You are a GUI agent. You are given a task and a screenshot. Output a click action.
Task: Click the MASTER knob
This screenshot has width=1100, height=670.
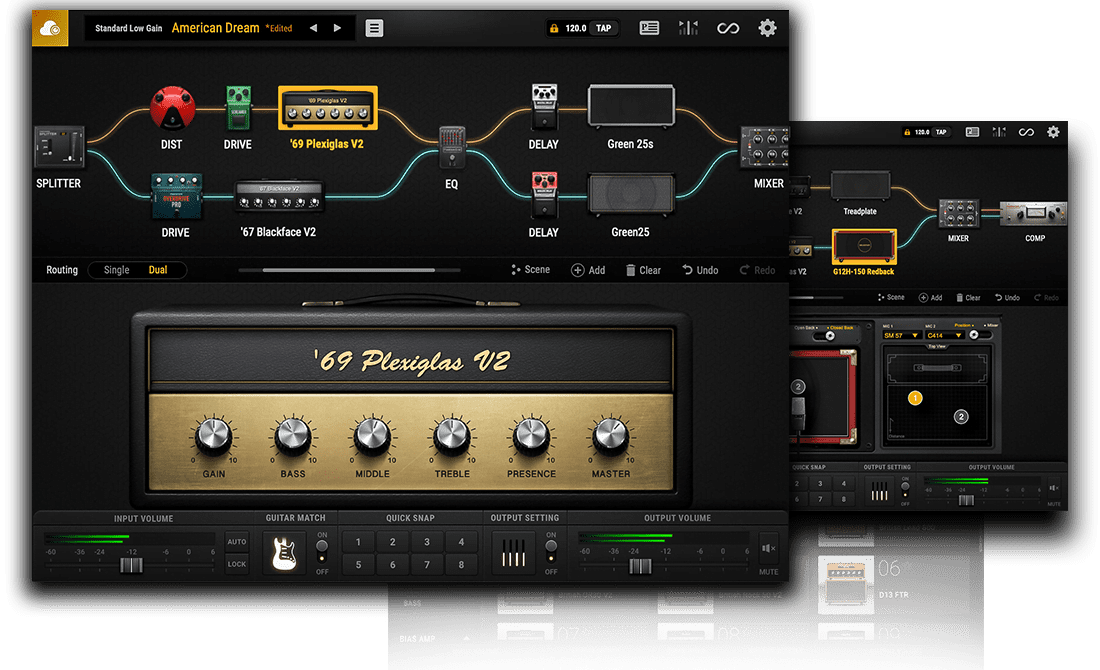610,436
